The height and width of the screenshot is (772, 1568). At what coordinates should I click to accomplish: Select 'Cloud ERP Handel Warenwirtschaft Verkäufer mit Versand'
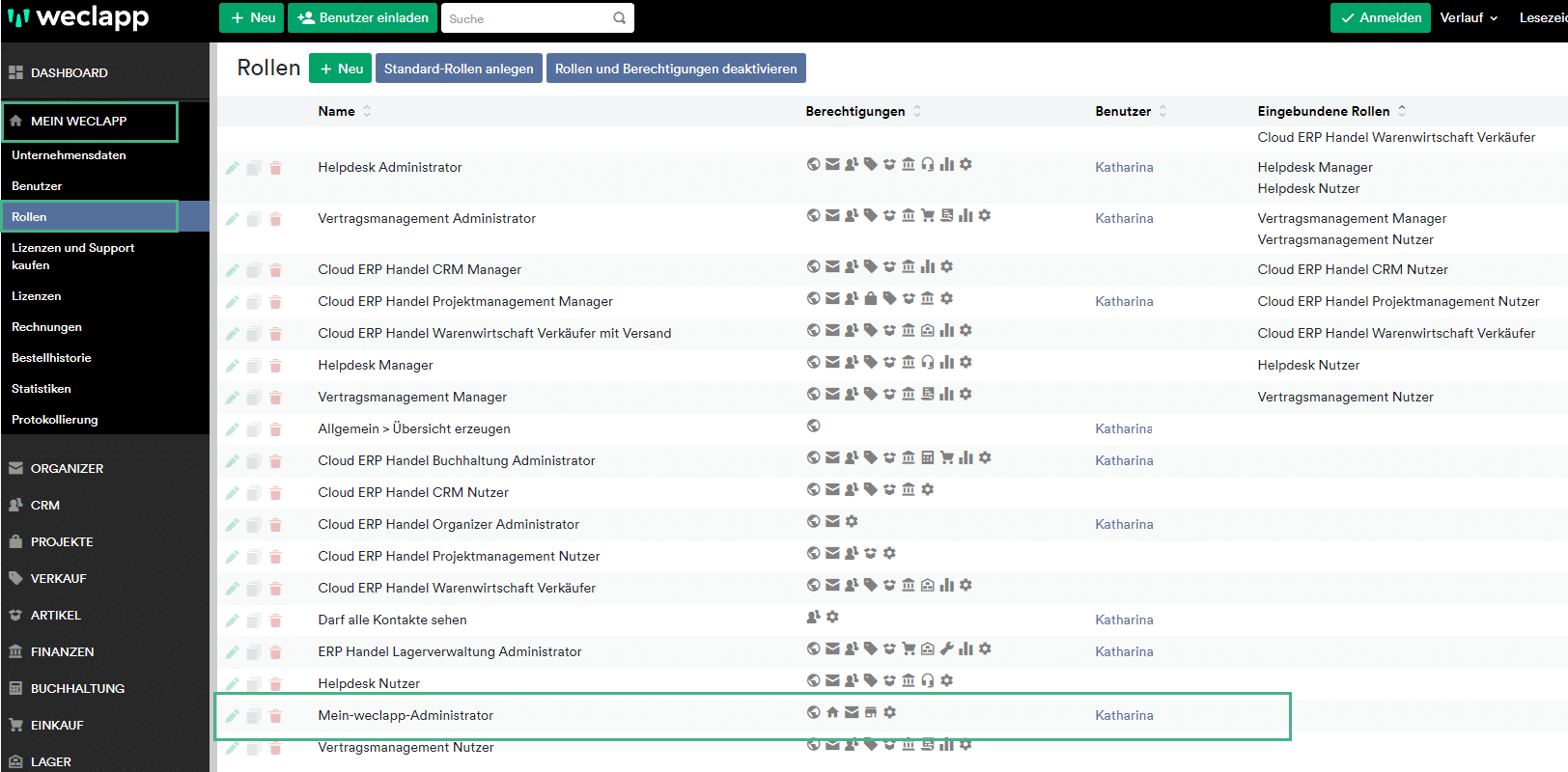pyautogui.click(x=494, y=334)
